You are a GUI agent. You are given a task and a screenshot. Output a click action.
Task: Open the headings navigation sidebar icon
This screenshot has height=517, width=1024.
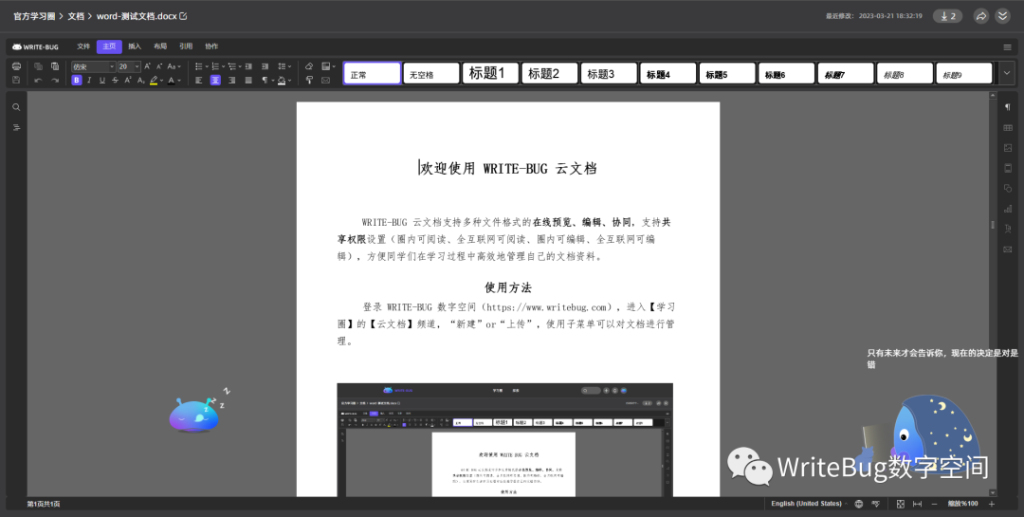click(x=16, y=127)
